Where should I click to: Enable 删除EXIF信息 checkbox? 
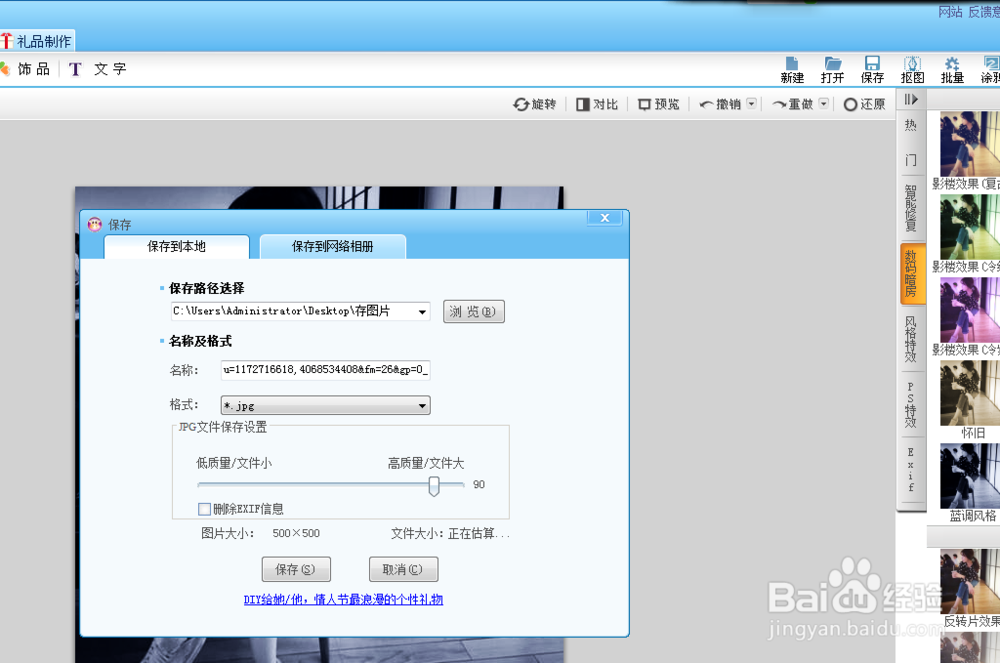click(204, 509)
